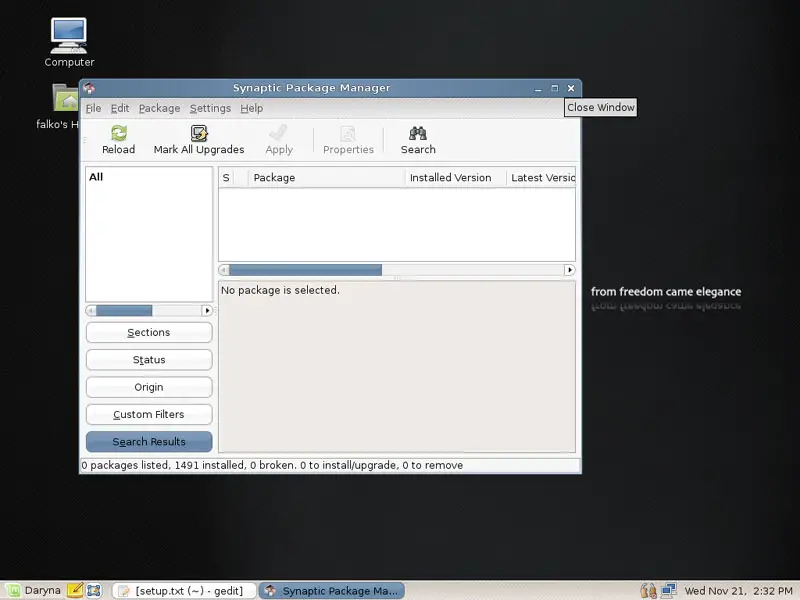This screenshot has height=600, width=800.
Task: Click the note-taking pencil panel icon
Action: 75,590
